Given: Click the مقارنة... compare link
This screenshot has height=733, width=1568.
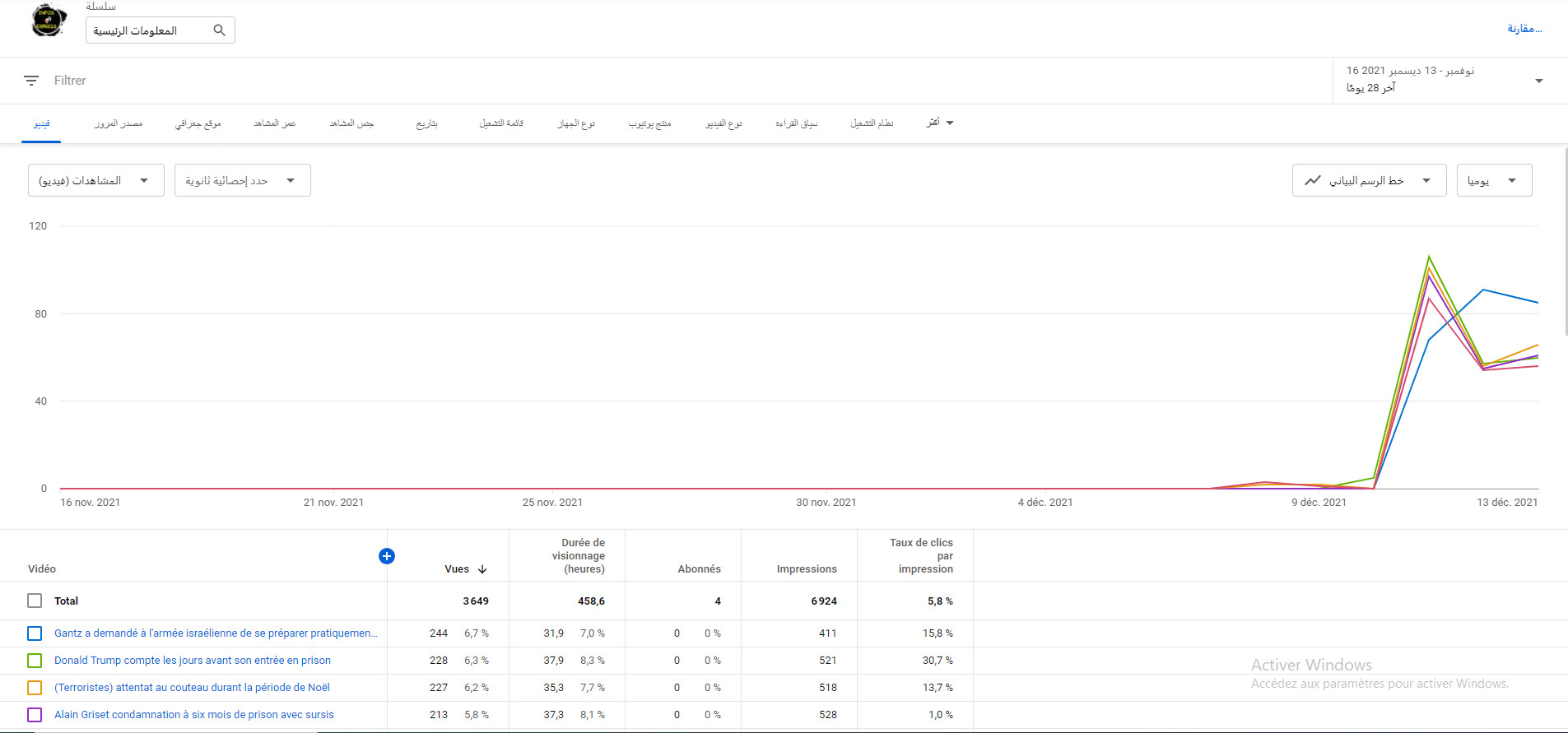Looking at the screenshot, I should (1524, 29).
